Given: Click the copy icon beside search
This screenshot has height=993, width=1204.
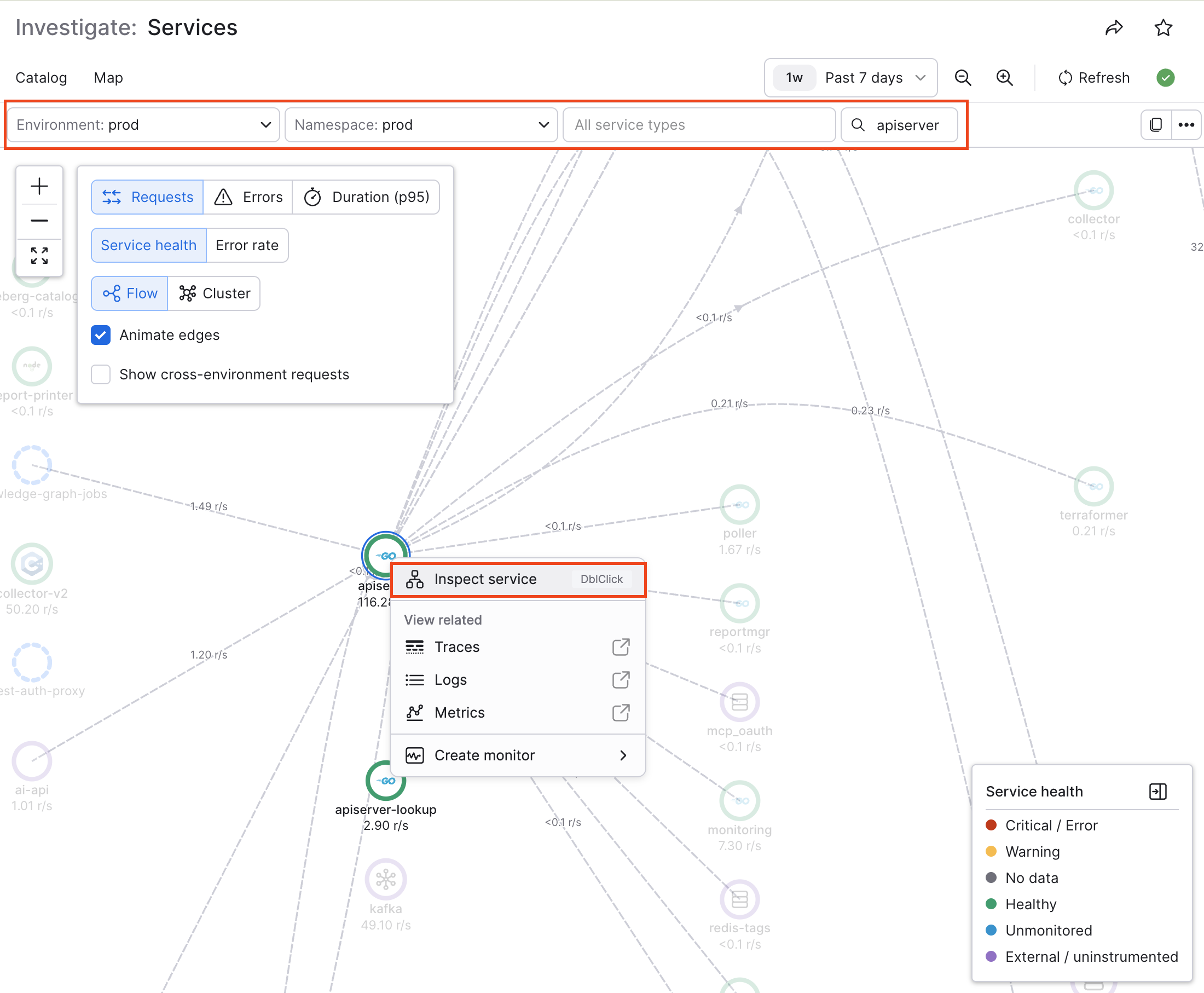Looking at the screenshot, I should [x=1156, y=125].
